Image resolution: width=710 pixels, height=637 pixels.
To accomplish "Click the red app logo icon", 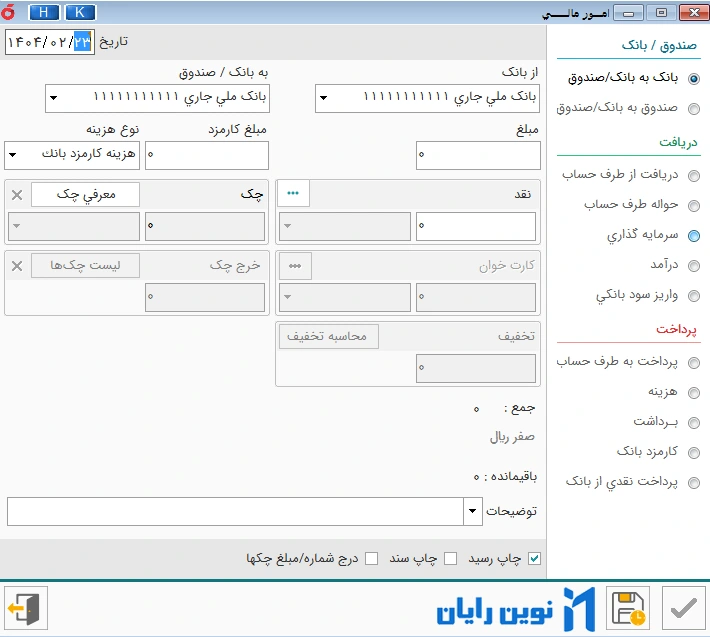I will [8, 12].
